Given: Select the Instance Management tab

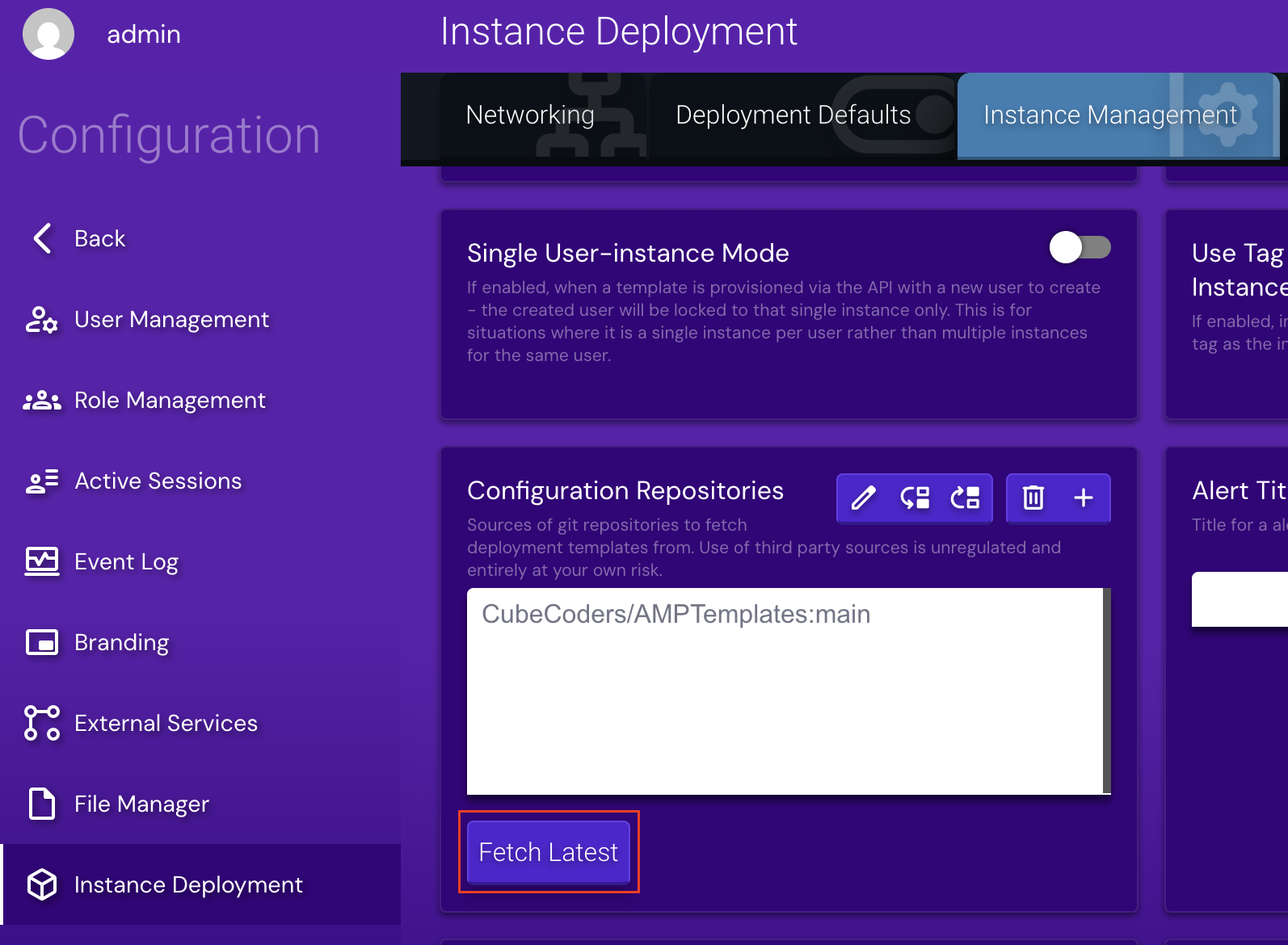Looking at the screenshot, I should tap(1109, 115).
